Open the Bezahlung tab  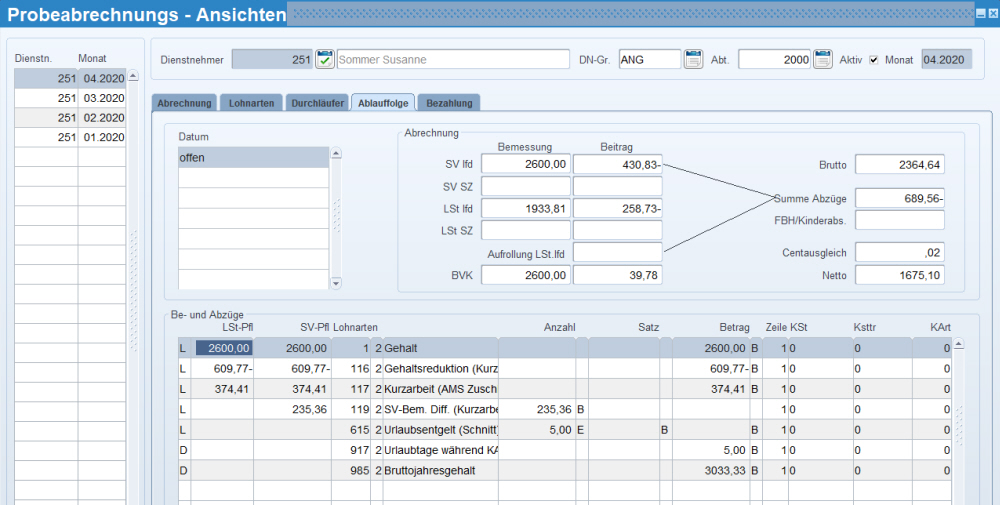[x=450, y=103]
